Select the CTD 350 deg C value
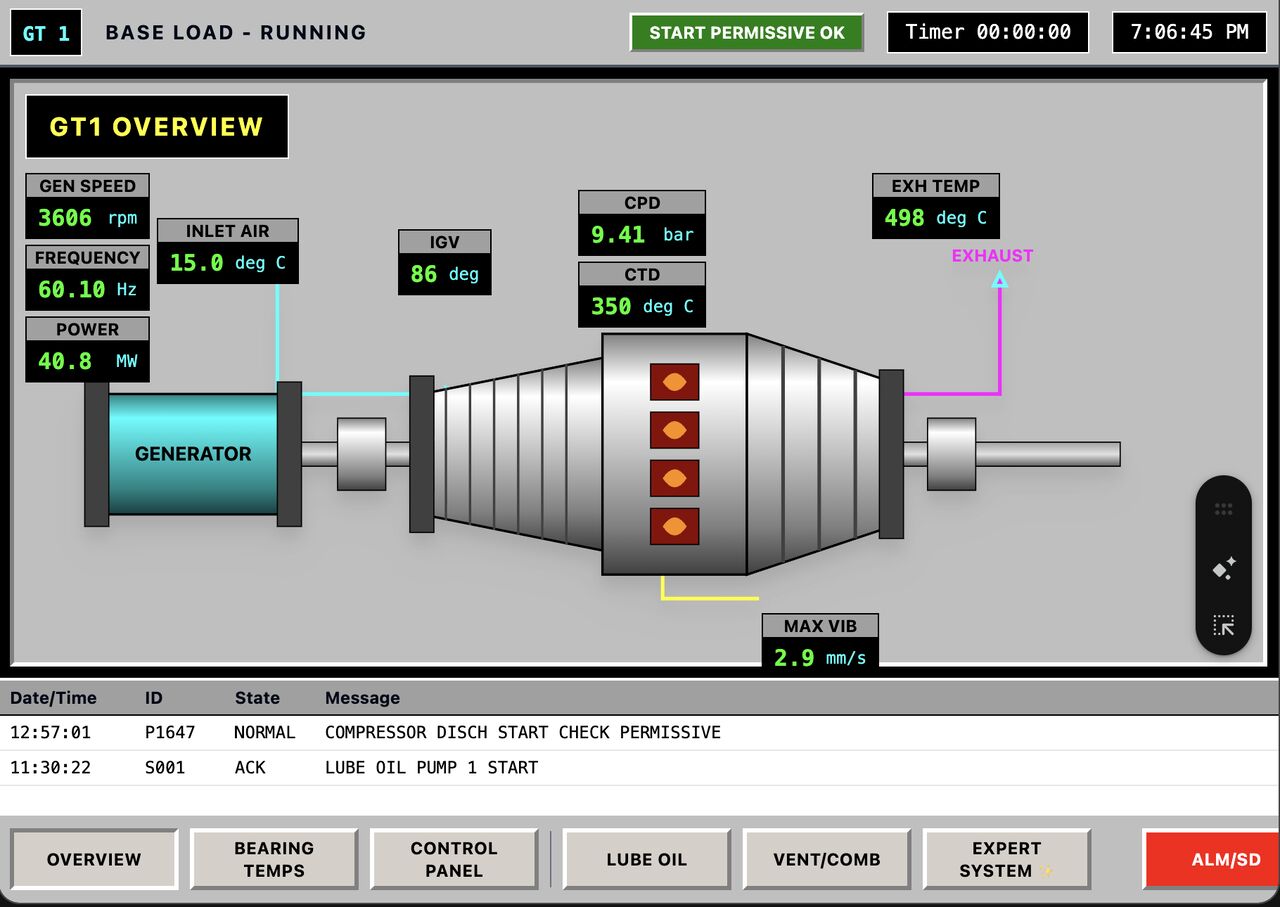1280x907 pixels. point(642,306)
